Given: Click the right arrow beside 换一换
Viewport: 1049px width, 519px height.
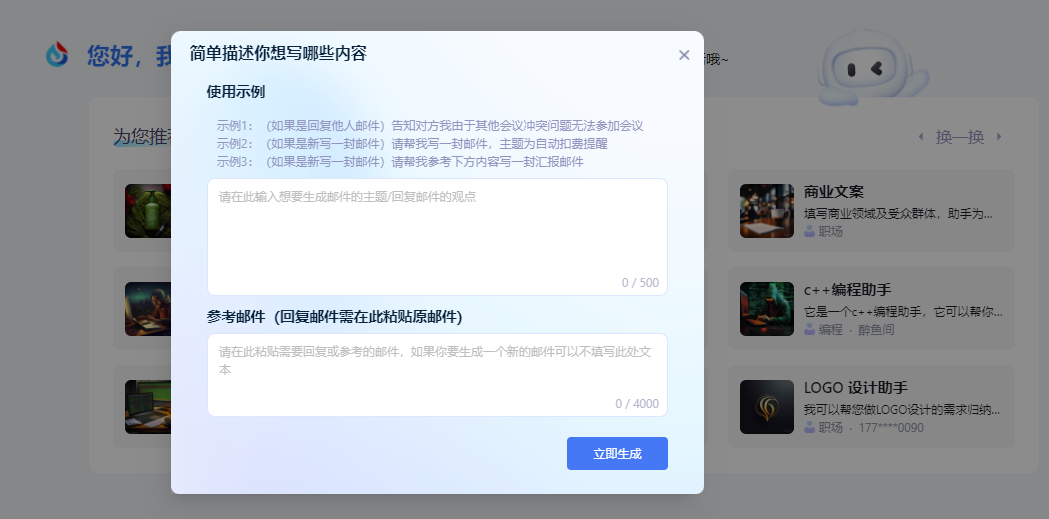Looking at the screenshot, I should coord(999,136).
